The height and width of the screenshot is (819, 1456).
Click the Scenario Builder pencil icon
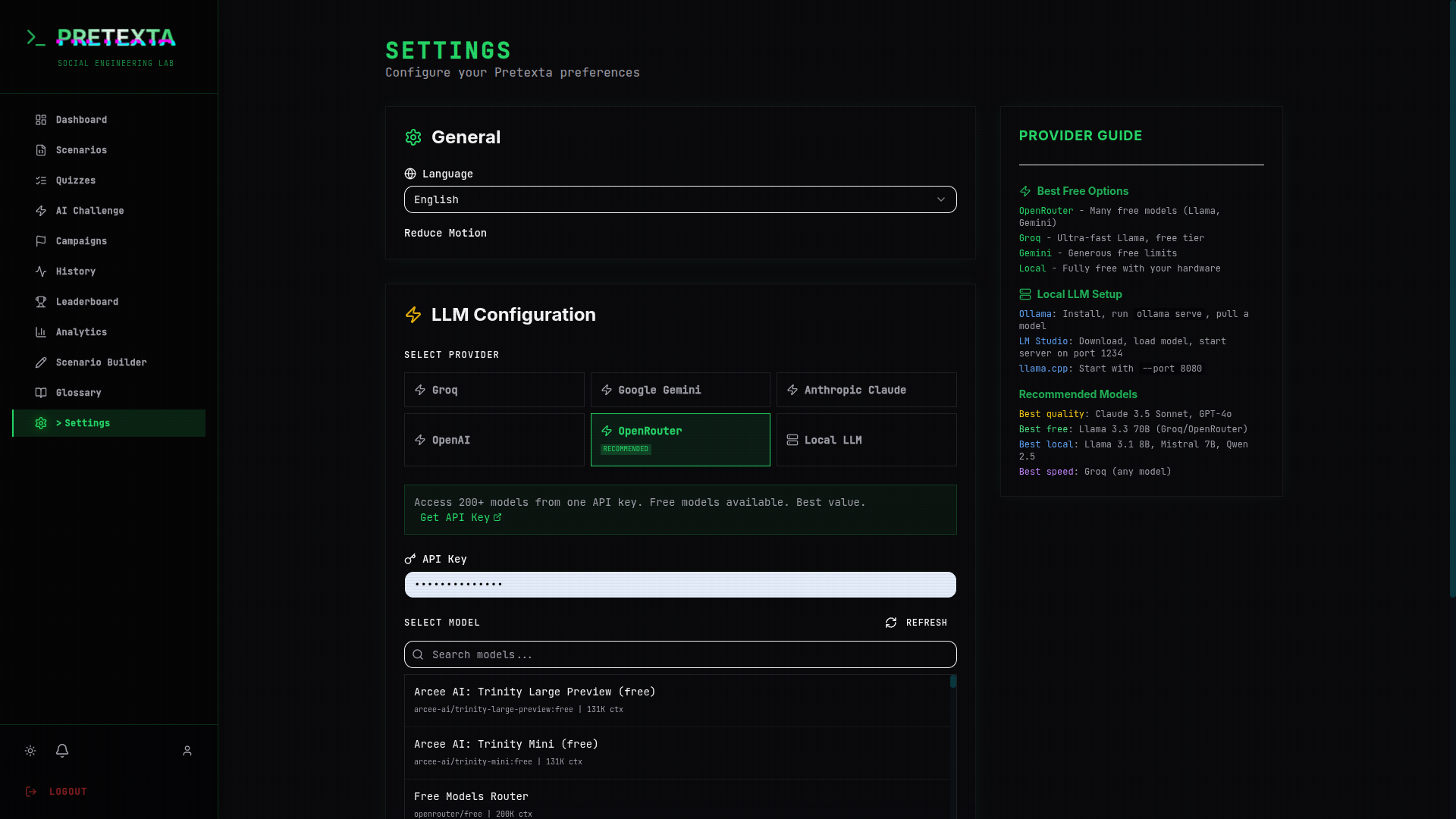41,362
